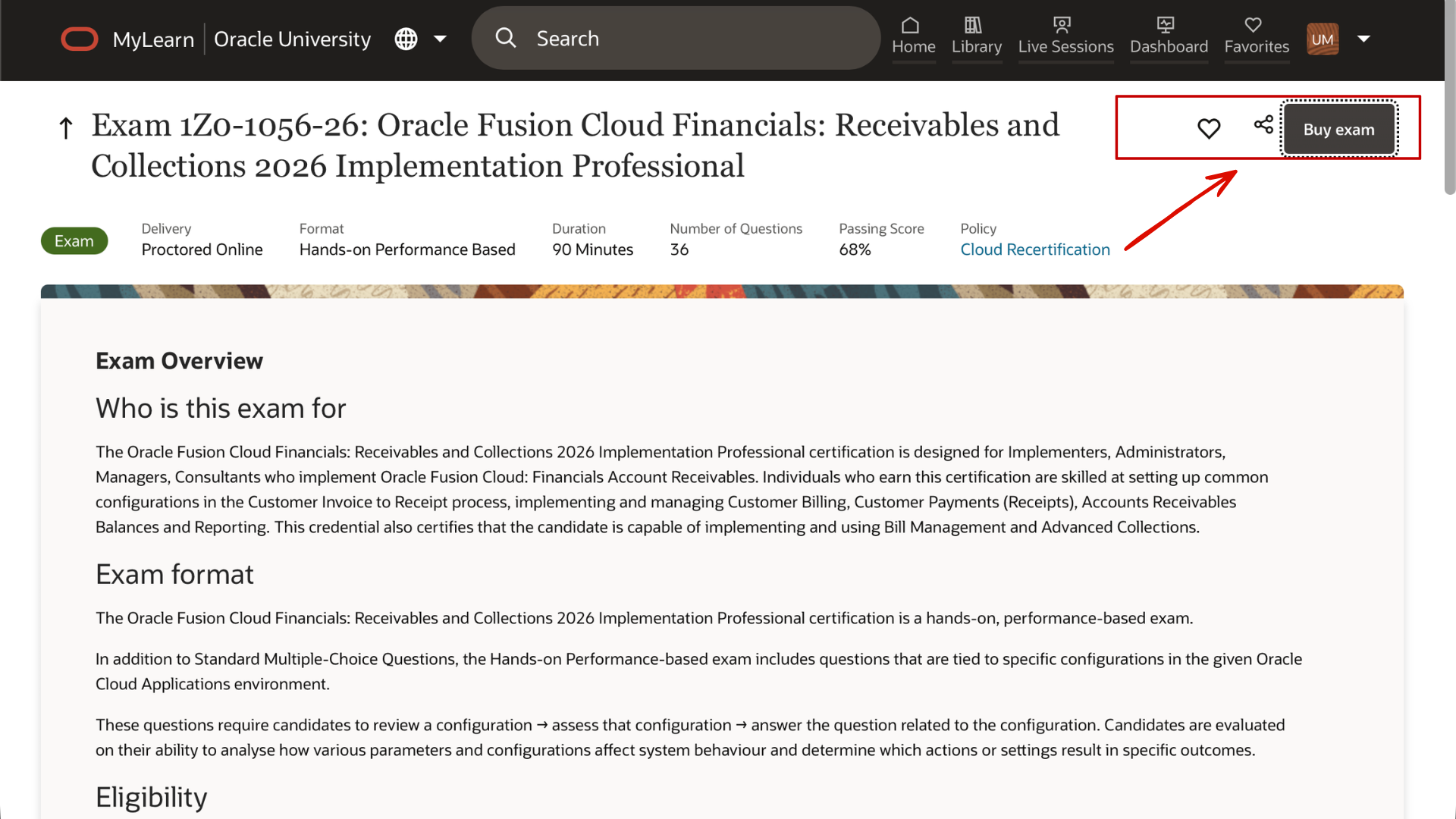Open the language globe icon
Screen dimensions: 1456x819
tap(406, 38)
